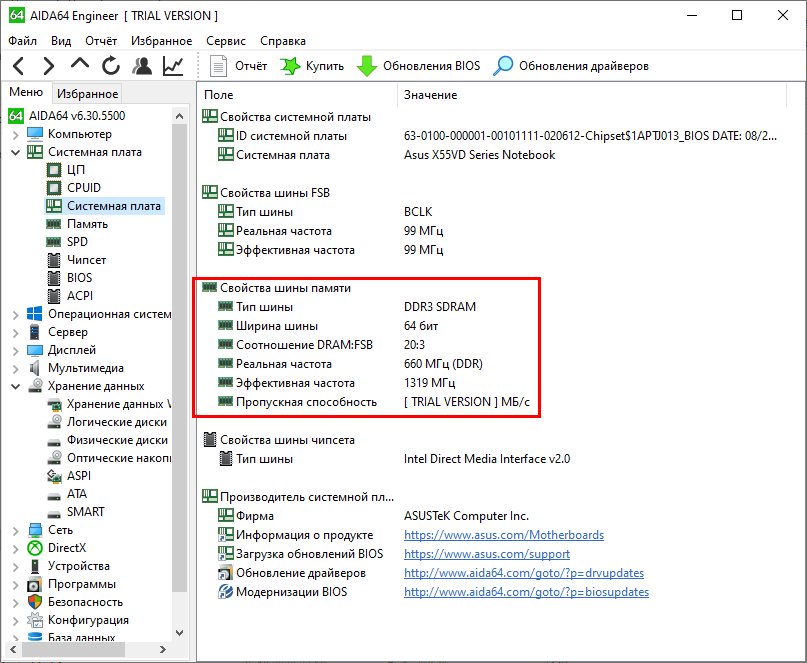Viewport: 807px width, 663px height.
Task: Select Физические диски in the tree
Action: click(x=117, y=440)
